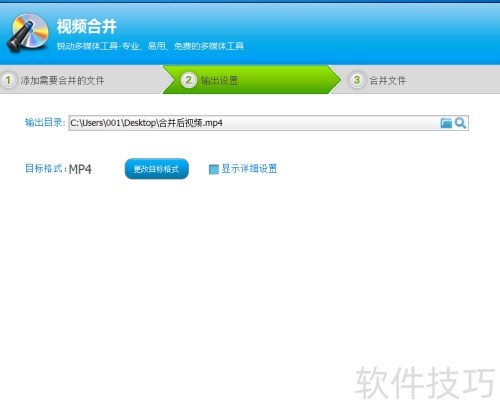
Task: Click the 视频合并 title text
Action: point(86,26)
